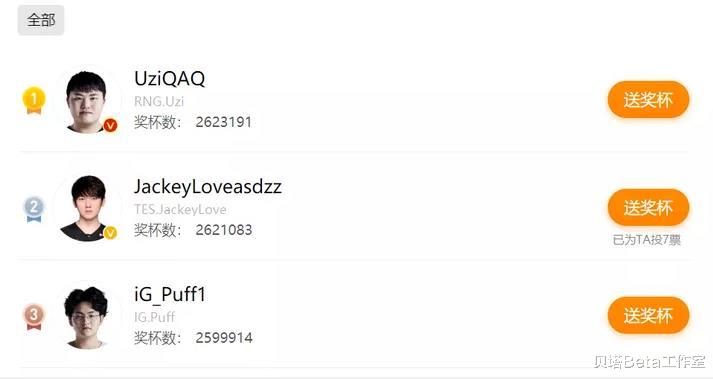The width and height of the screenshot is (713, 379).
Task: Click the RNG.Uzi team label
Action: point(159,101)
